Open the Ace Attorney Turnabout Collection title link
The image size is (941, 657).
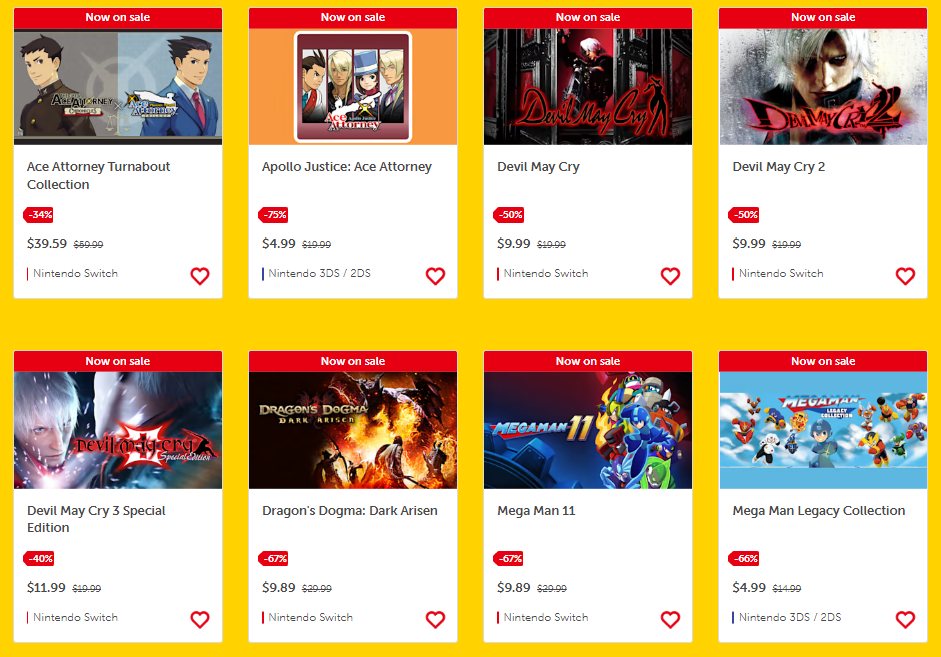[98, 175]
